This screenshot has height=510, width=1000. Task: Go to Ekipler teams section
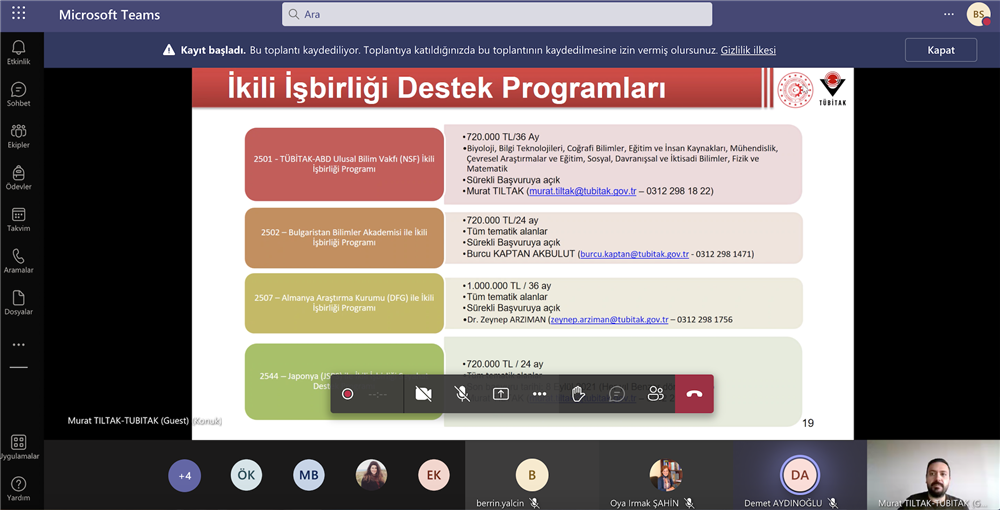point(18,136)
